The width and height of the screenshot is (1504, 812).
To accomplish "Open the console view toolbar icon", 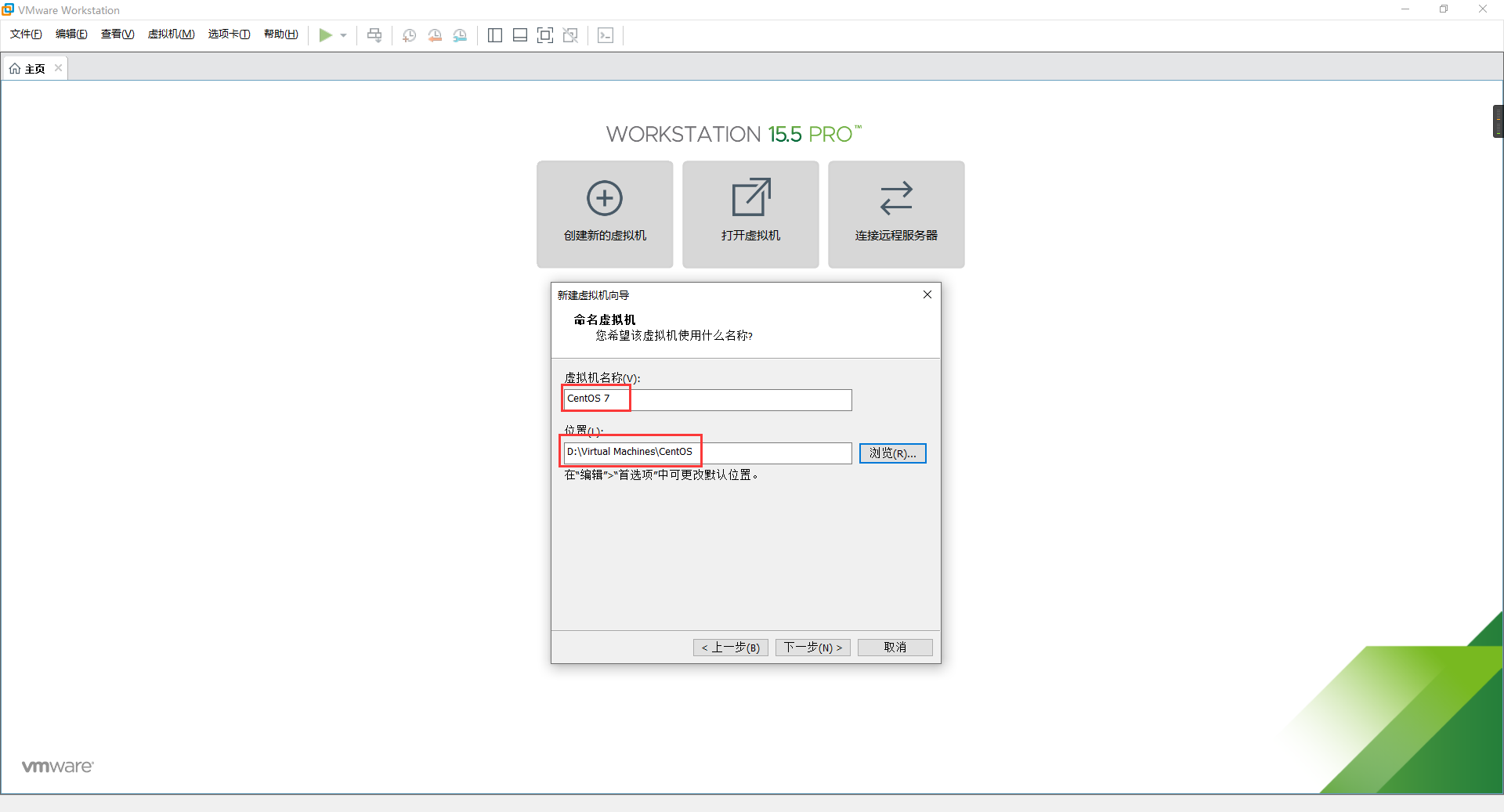I will (x=606, y=35).
